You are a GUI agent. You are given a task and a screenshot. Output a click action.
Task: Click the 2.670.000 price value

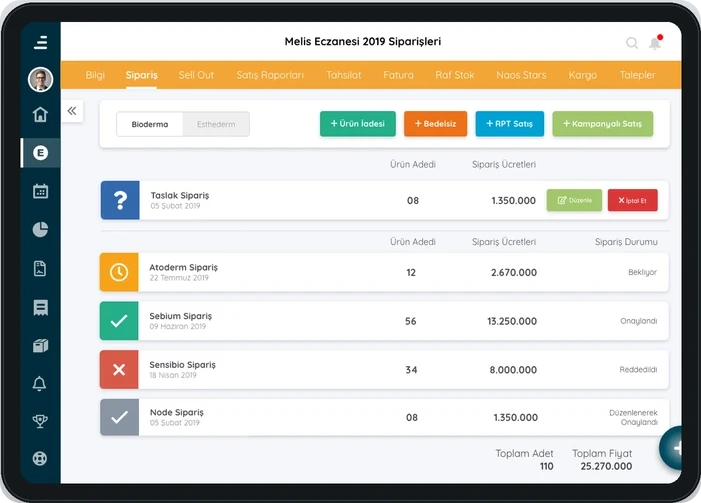[514, 272]
